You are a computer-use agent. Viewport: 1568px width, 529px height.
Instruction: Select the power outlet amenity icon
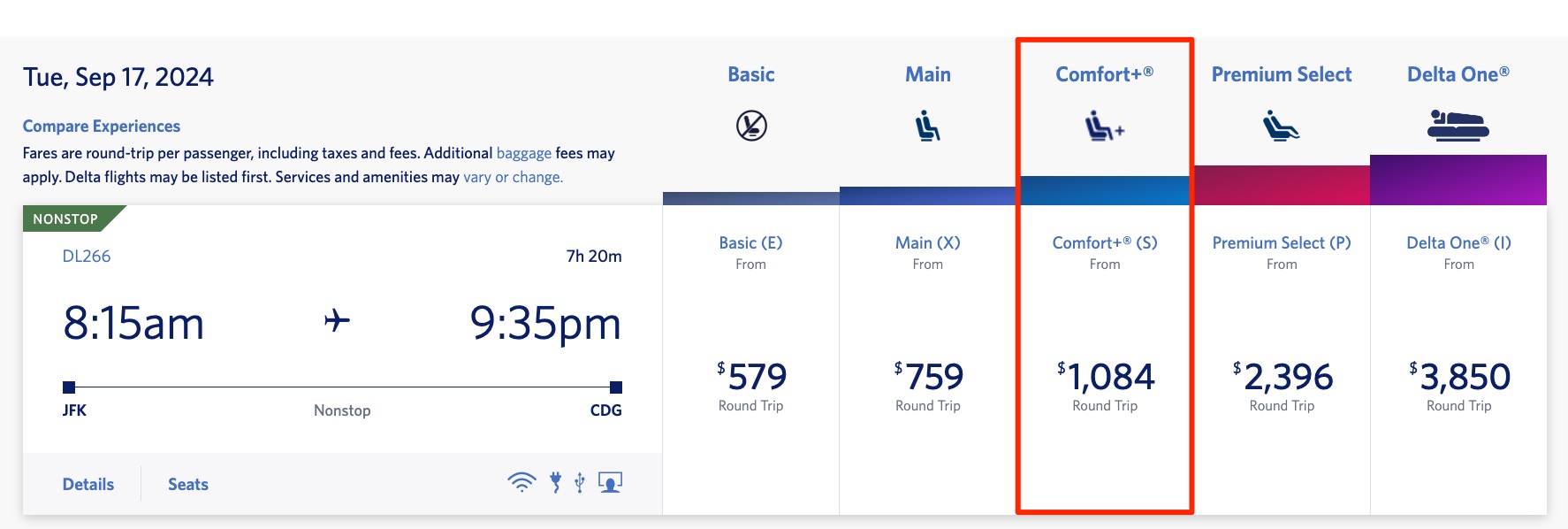click(555, 482)
